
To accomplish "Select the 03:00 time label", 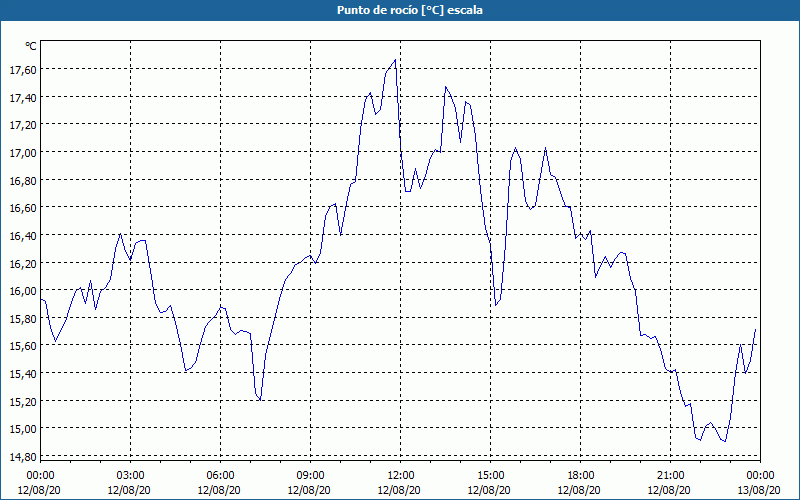I will coord(130,476).
